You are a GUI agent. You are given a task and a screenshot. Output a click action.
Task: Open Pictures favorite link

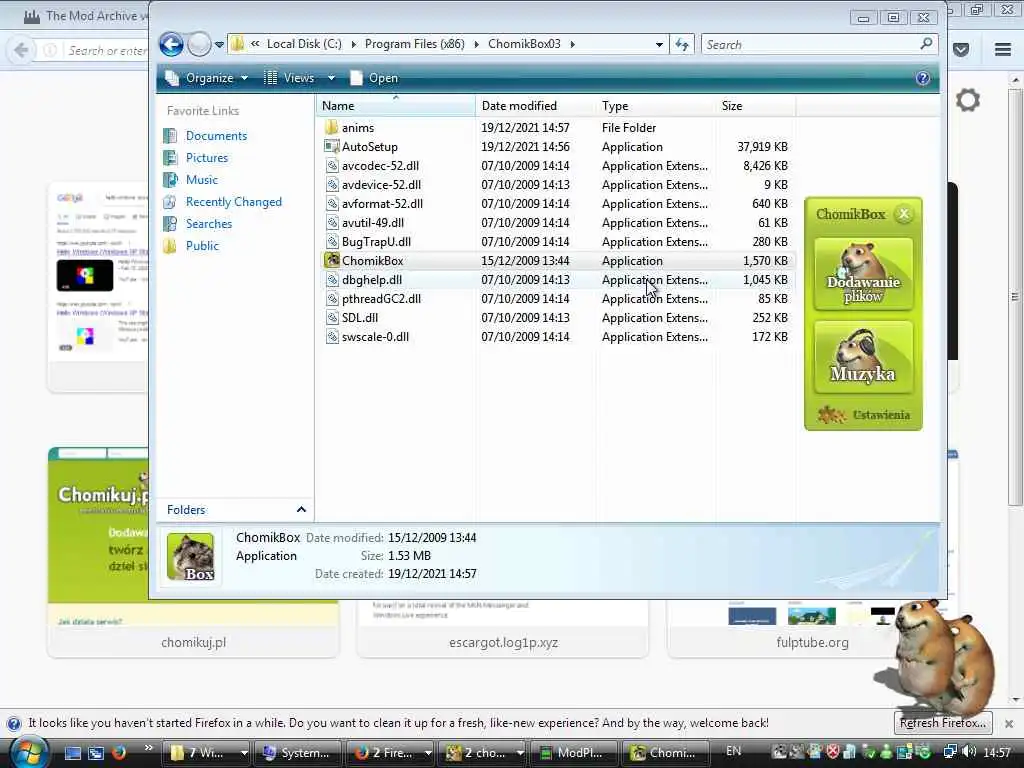pos(206,157)
